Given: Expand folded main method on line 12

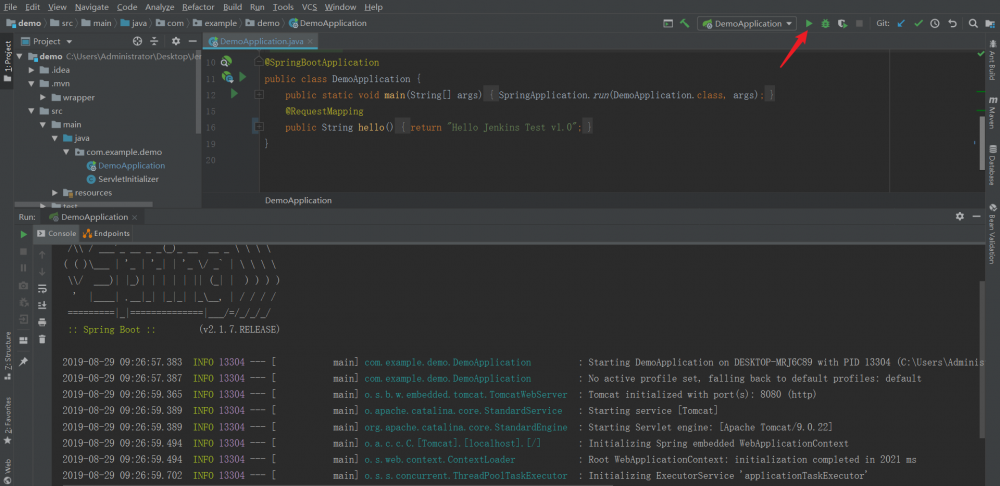Looking at the screenshot, I should click(259, 93).
